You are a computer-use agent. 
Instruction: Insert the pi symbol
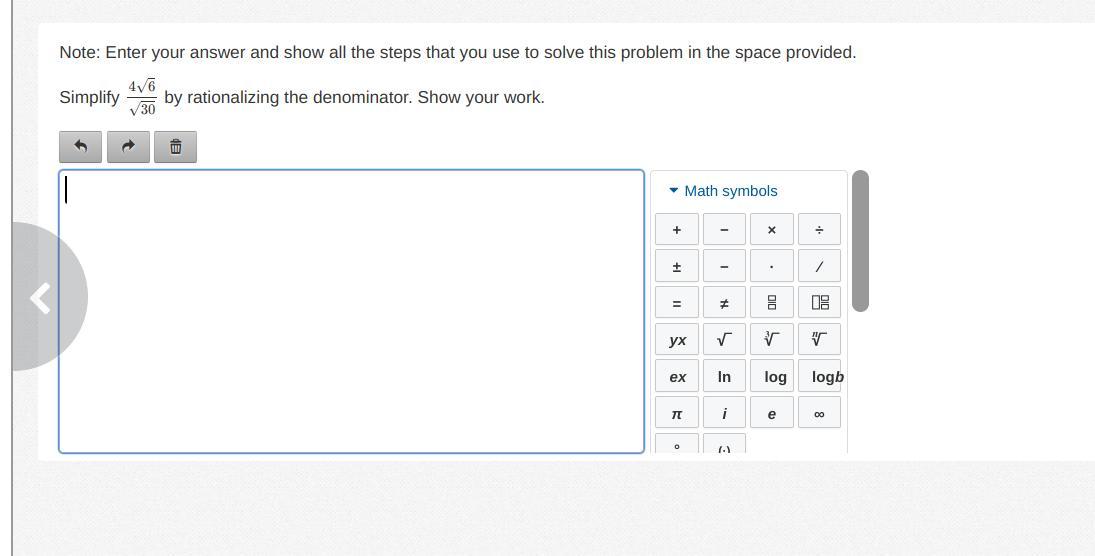pyautogui.click(x=677, y=413)
